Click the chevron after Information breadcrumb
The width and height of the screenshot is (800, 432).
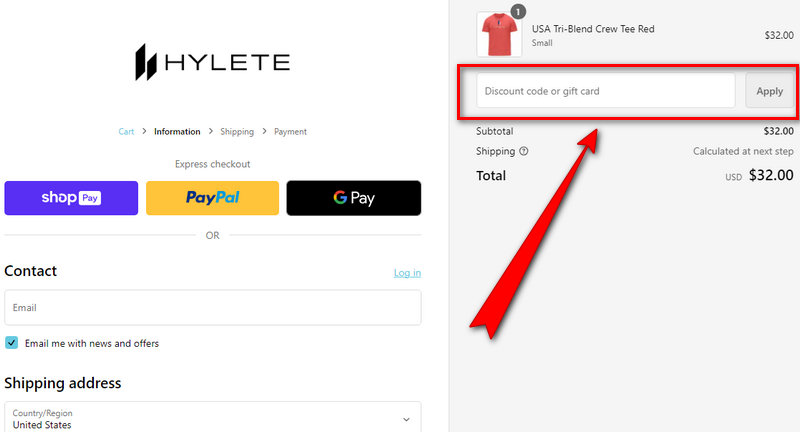coord(210,132)
